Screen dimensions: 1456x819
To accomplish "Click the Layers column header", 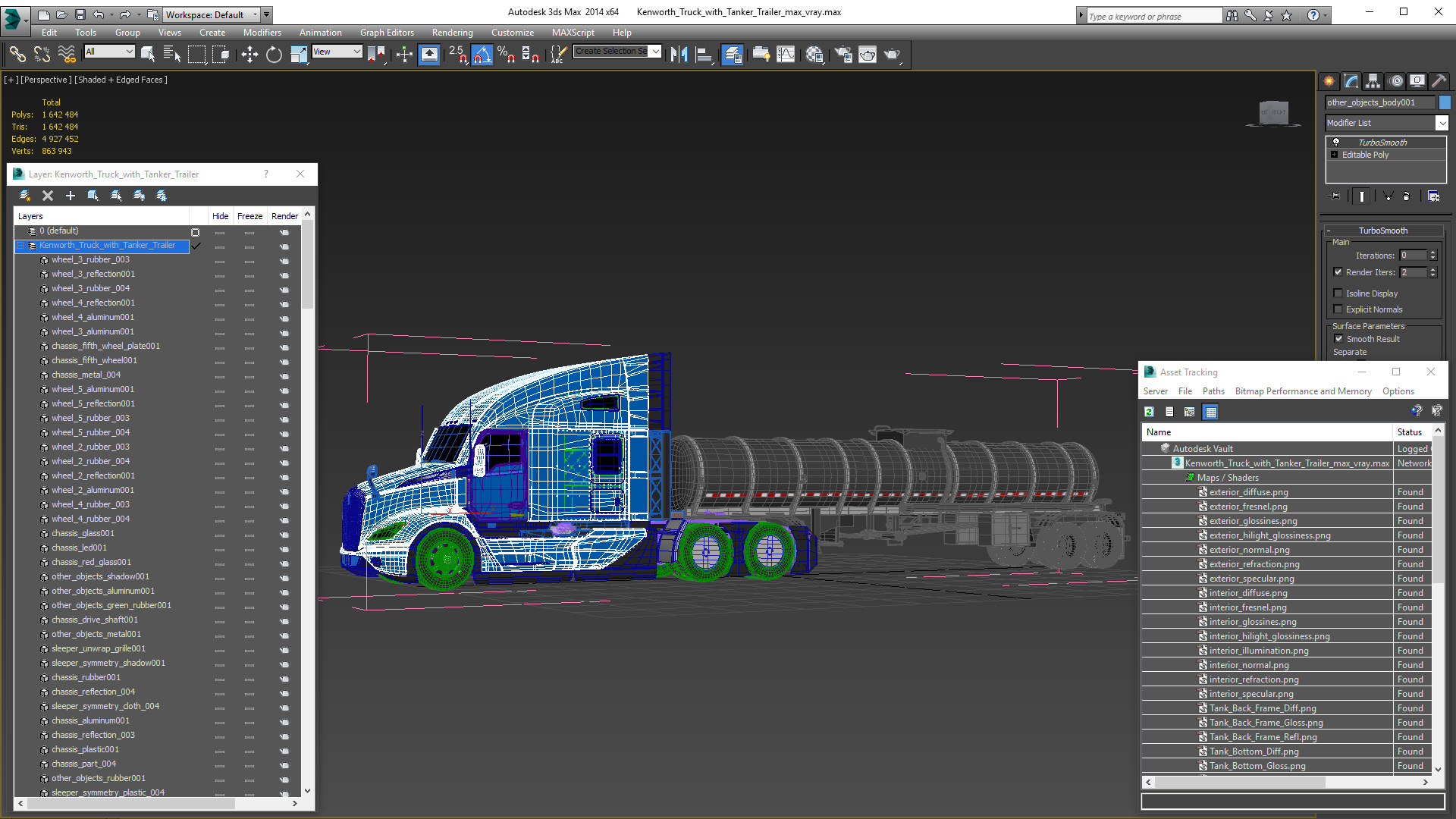I will (x=101, y=216).
